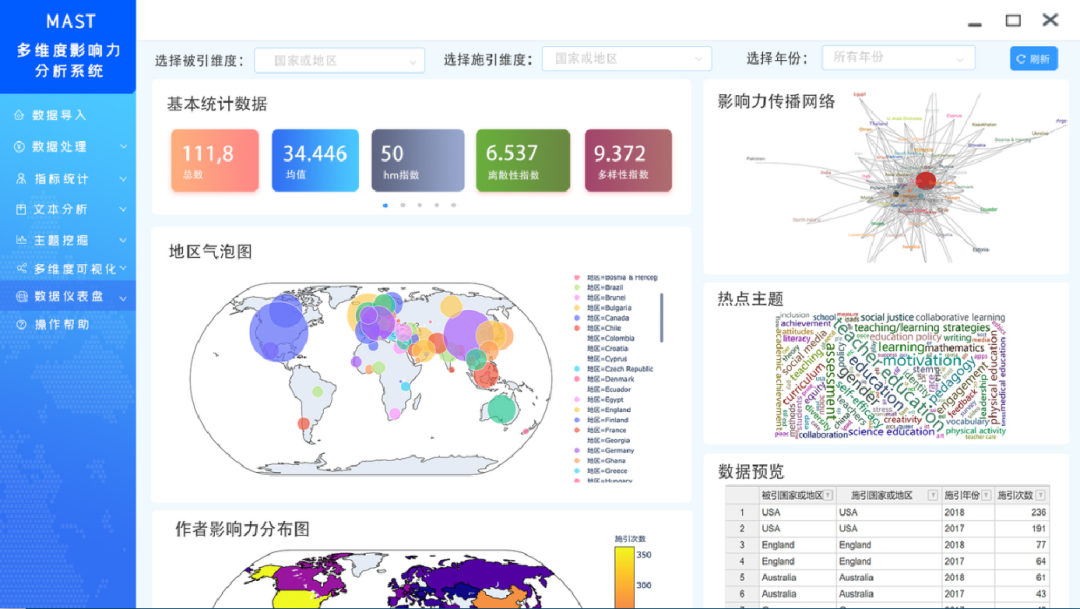Open the 选择被引维度 dimension dropdown
The width and height of the screenshot is (1080, 609).
(339, 60)
